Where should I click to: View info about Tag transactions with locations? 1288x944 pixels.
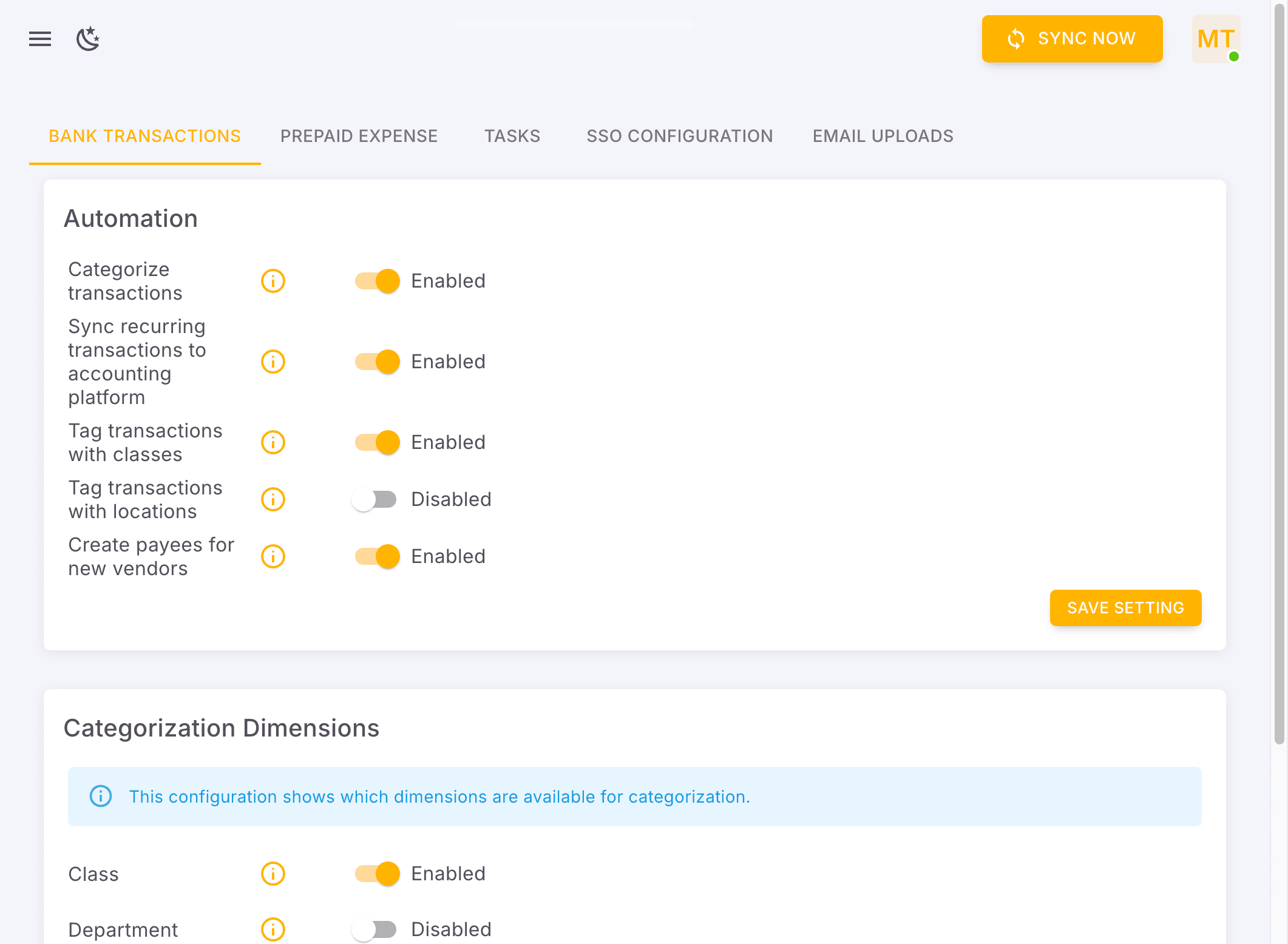point(273,499)
